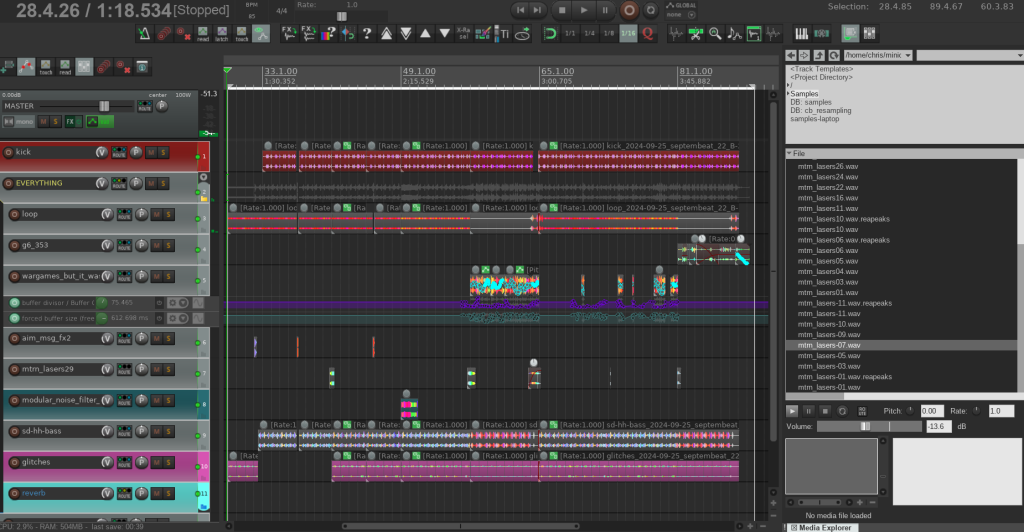Viewport: 1024px width, 532px height.
Task: Open dropdown for buffer divisor envelope
Action: pos(184,303)
